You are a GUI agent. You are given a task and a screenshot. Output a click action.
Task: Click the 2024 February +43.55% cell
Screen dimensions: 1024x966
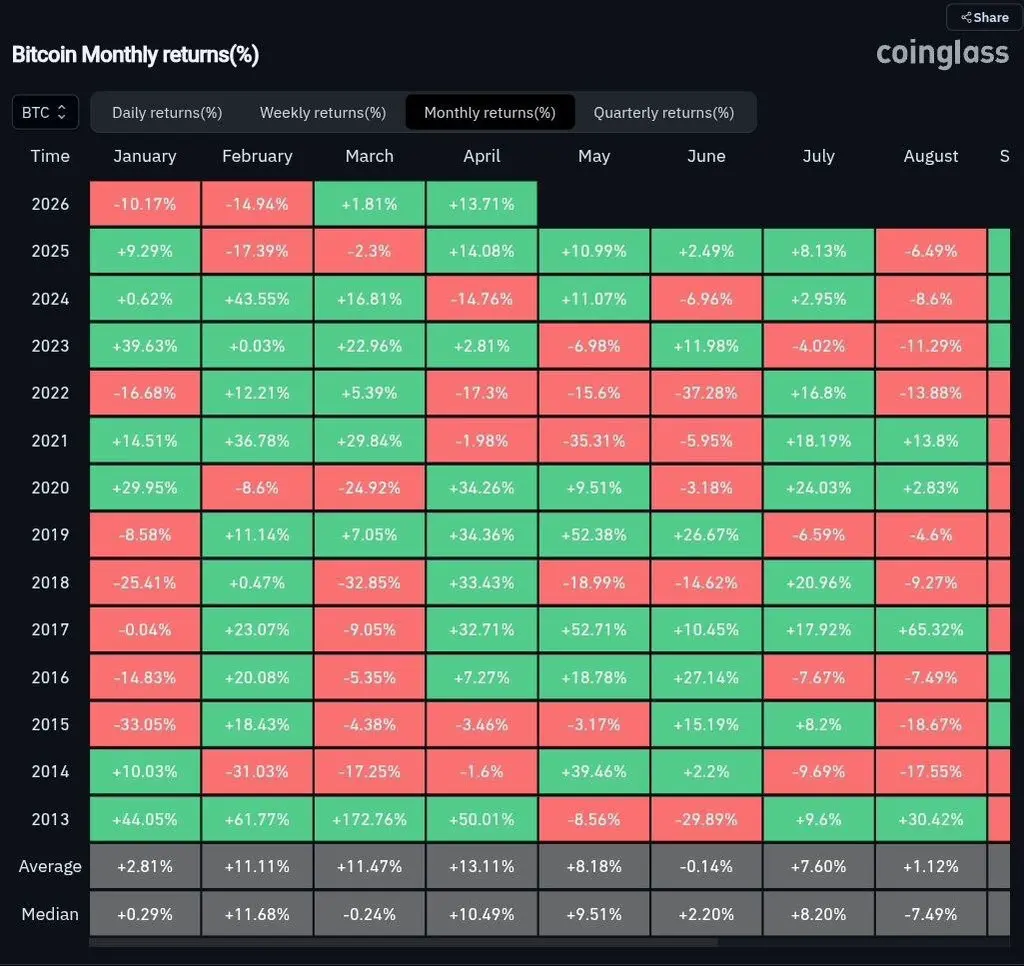click(x=257, y=298)
